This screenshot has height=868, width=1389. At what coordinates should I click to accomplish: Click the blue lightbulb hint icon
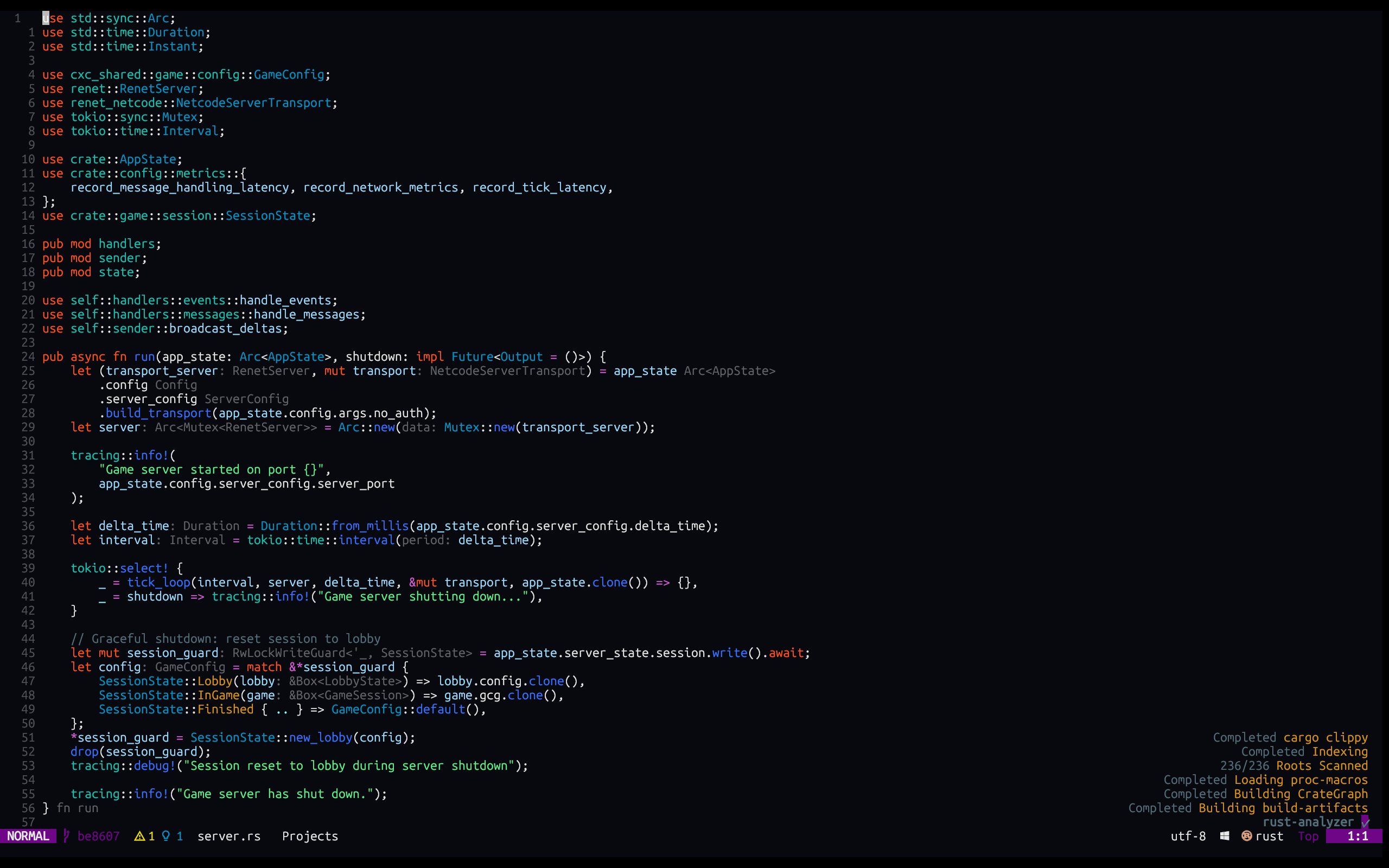tap(166, 836)
